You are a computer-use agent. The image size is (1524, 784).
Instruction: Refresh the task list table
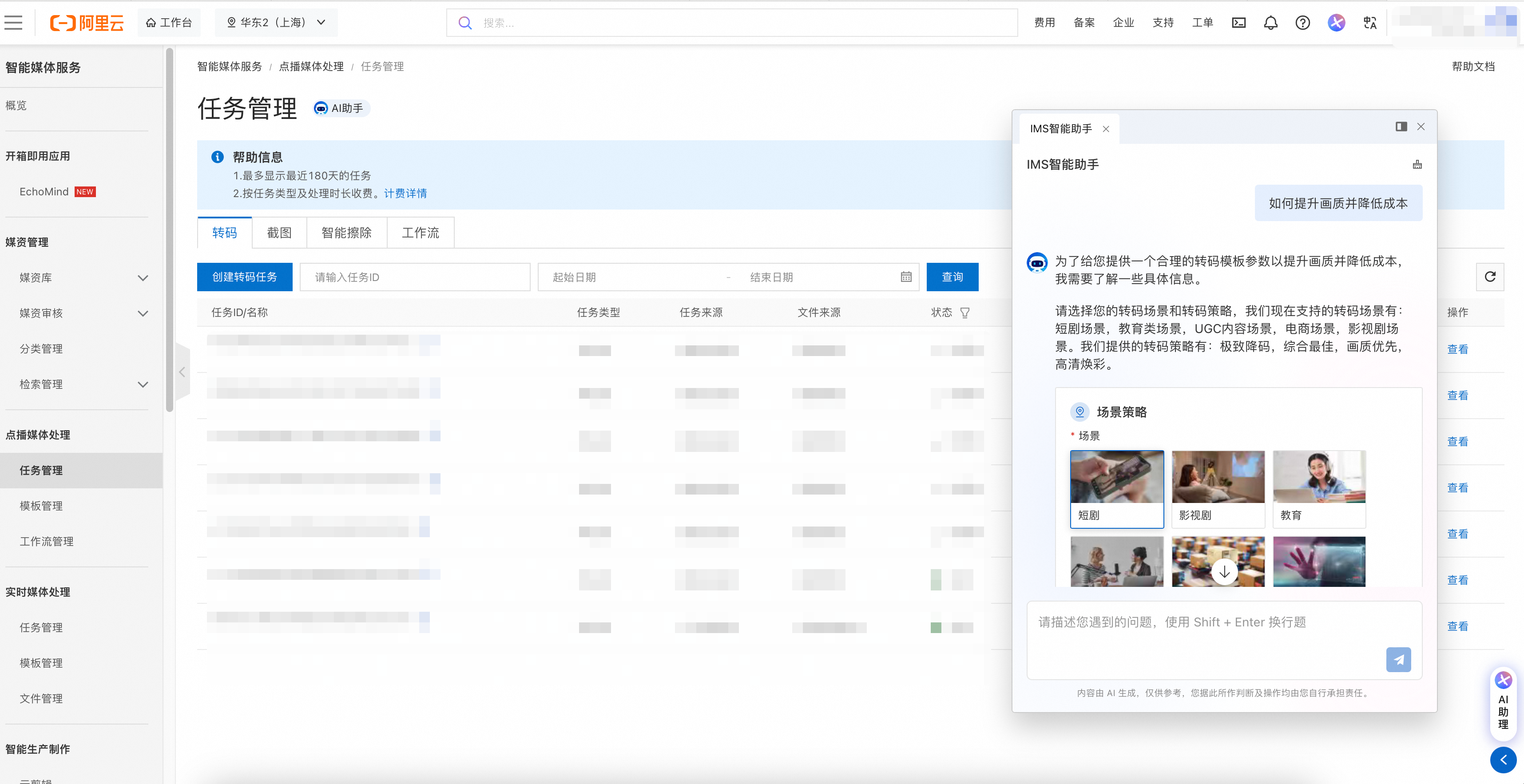[1490, 277]
